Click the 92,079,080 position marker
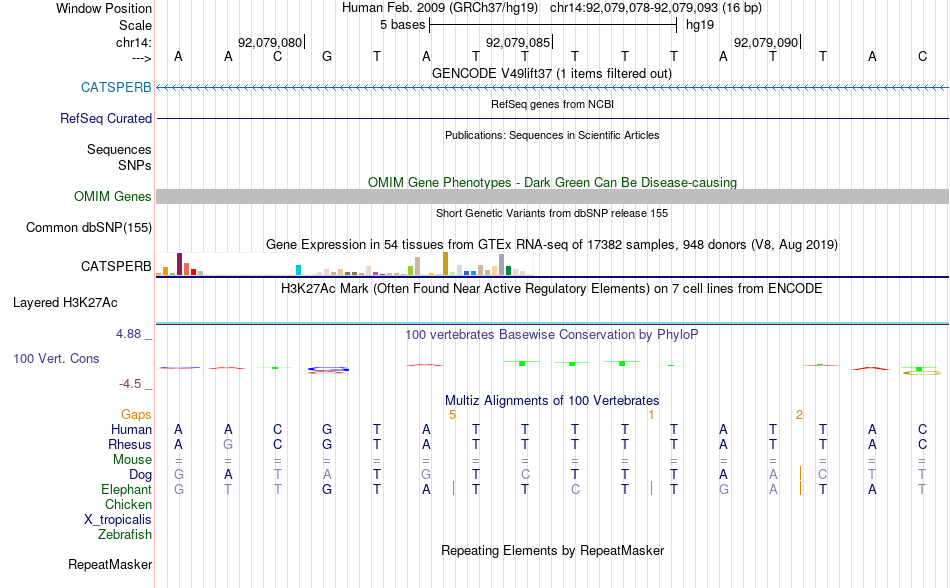The width and height of the screenshot is (950, 588). (x=270, y=43)
